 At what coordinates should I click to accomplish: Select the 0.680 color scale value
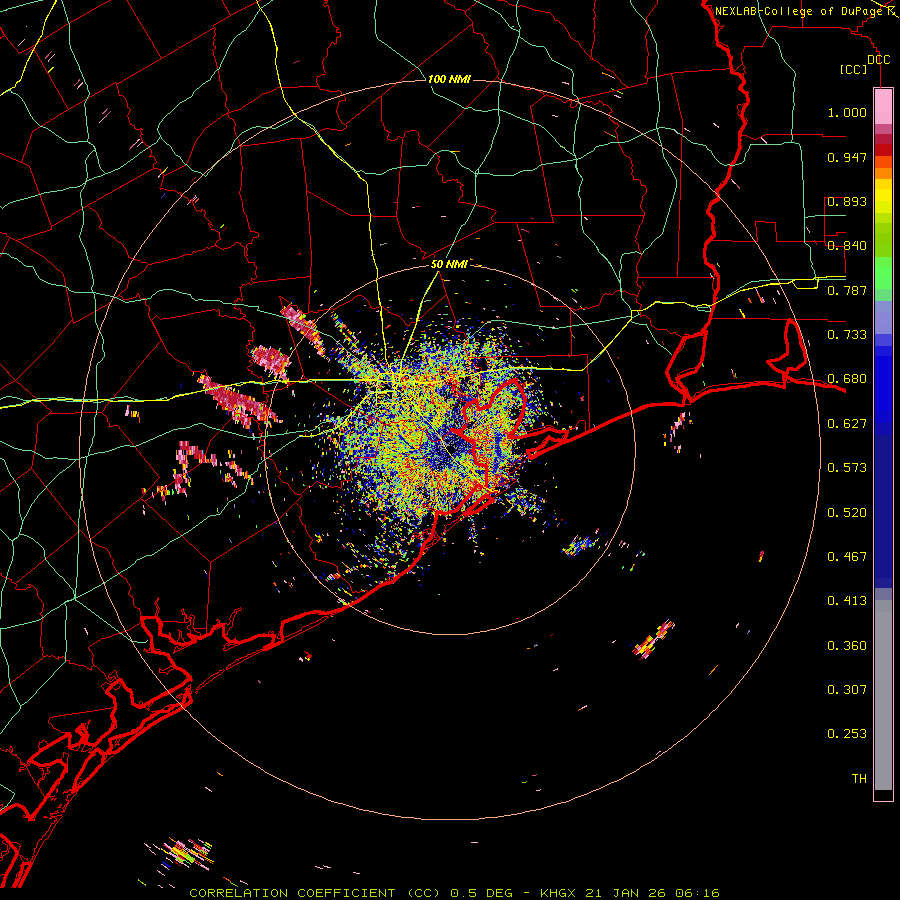coord(847,379)
